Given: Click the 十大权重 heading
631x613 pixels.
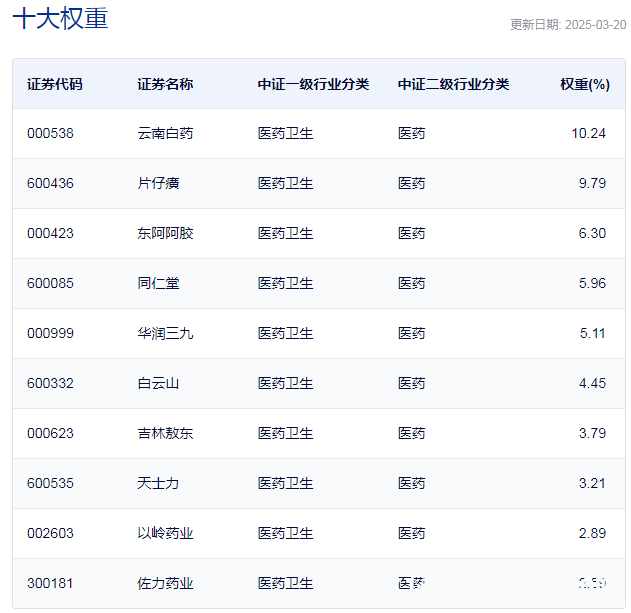Looking at the screenshot, I should (x=60, y=19).
